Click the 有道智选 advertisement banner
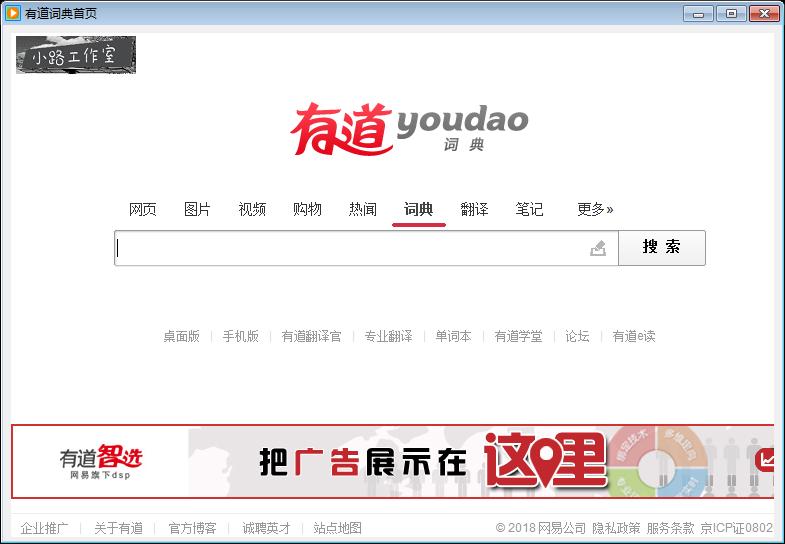Screen dimensions: 785x544 pos(392,461)
